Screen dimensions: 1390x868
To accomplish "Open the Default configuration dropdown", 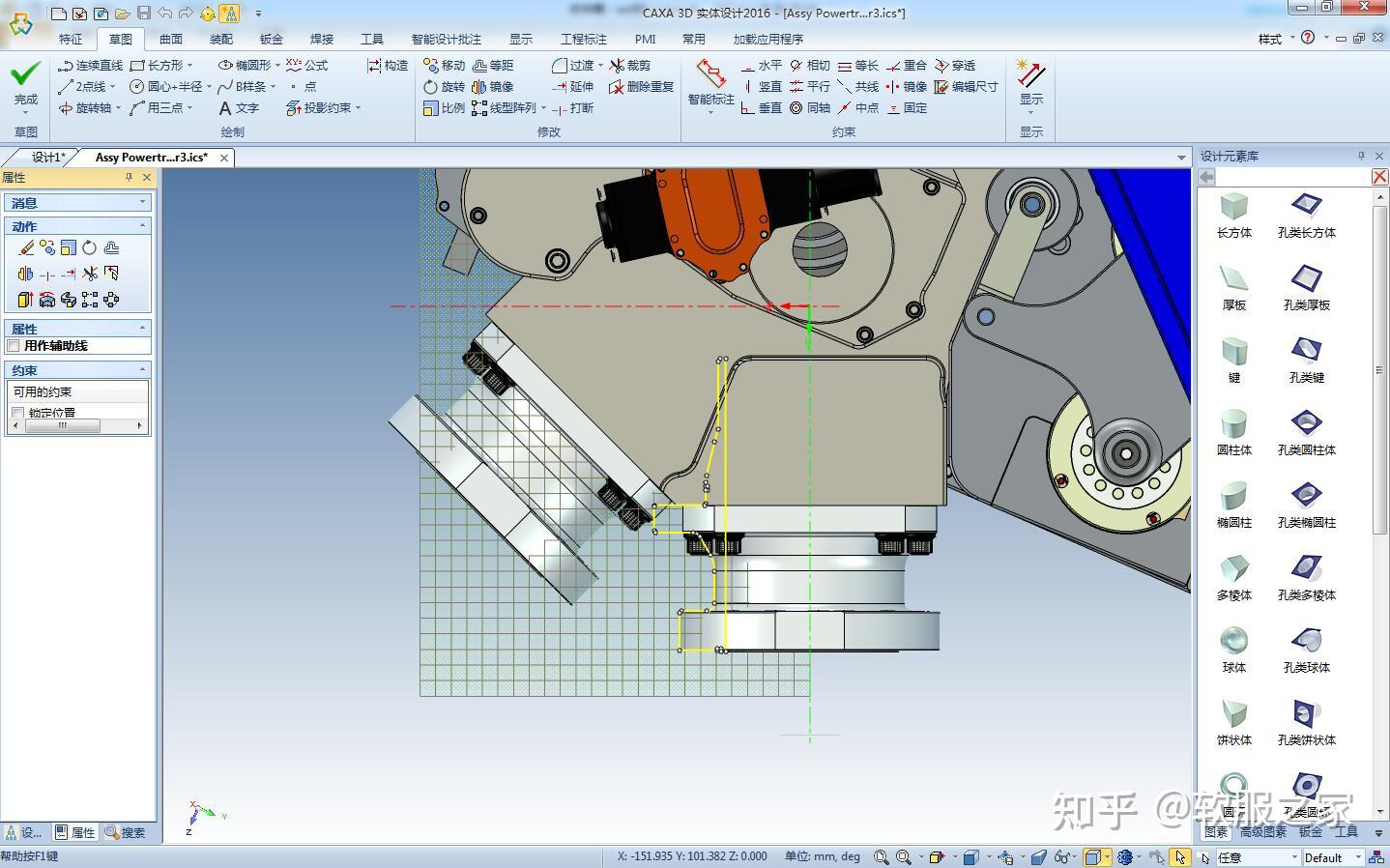I will 1358,857.
